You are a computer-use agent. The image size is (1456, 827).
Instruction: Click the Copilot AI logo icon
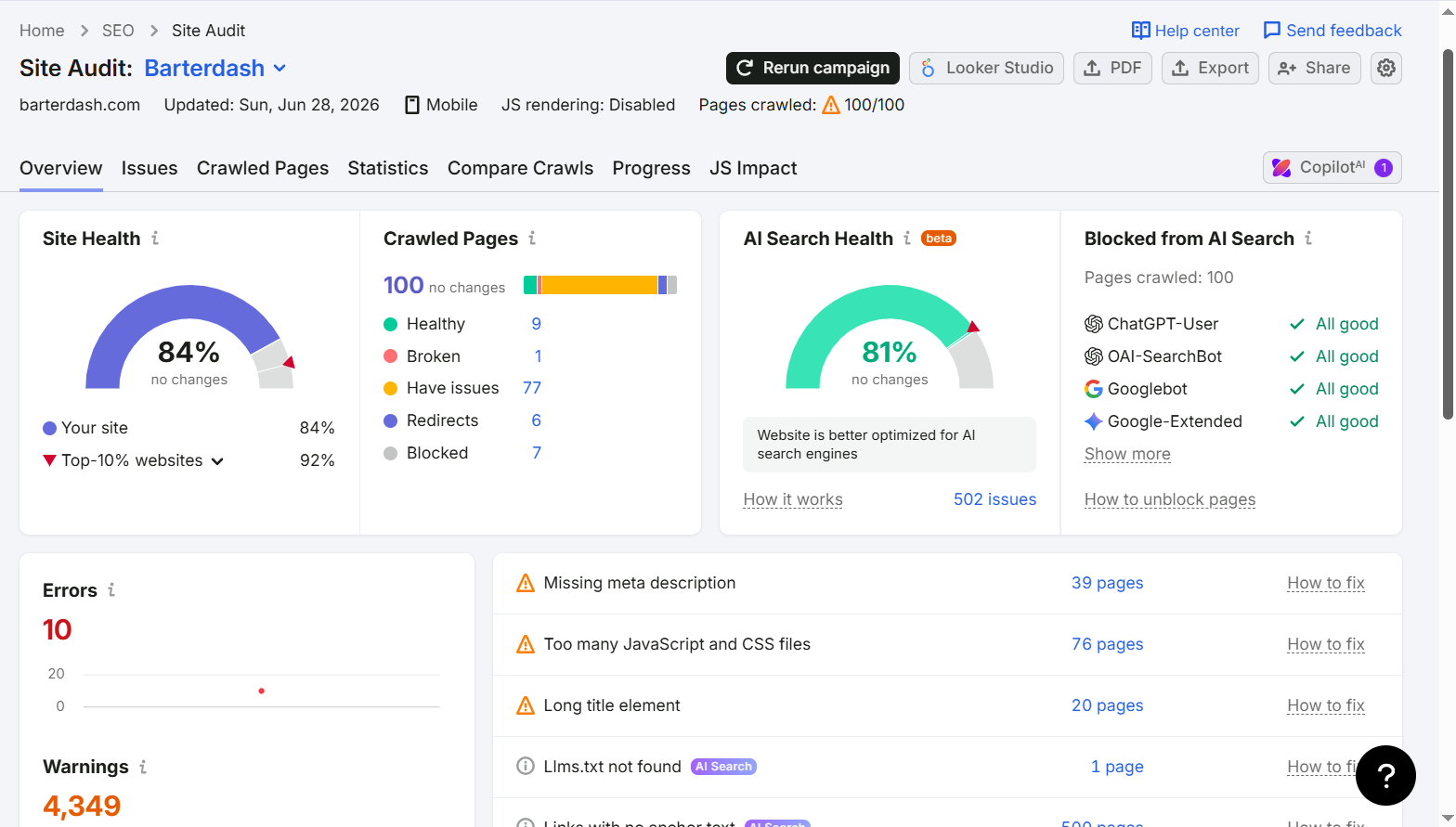coord(1281,168)
